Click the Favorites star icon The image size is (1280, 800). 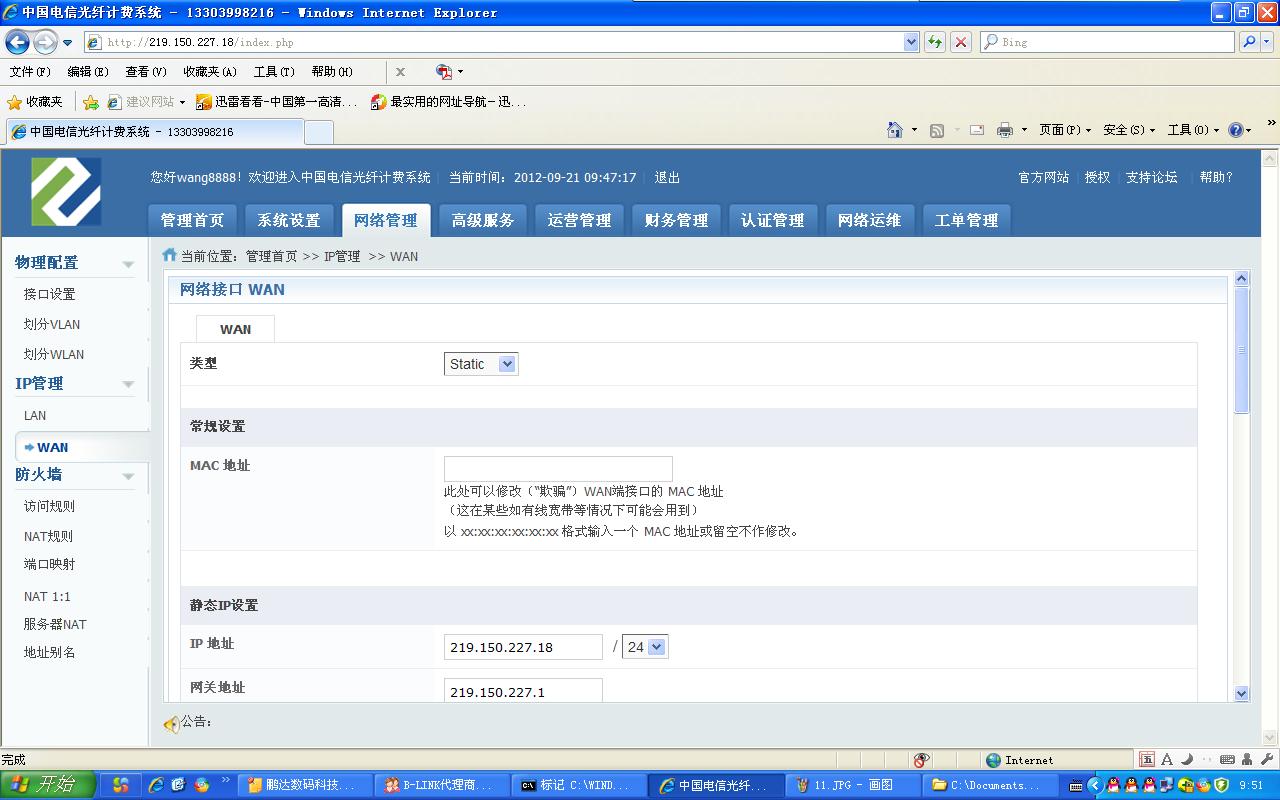click(14, 102)
